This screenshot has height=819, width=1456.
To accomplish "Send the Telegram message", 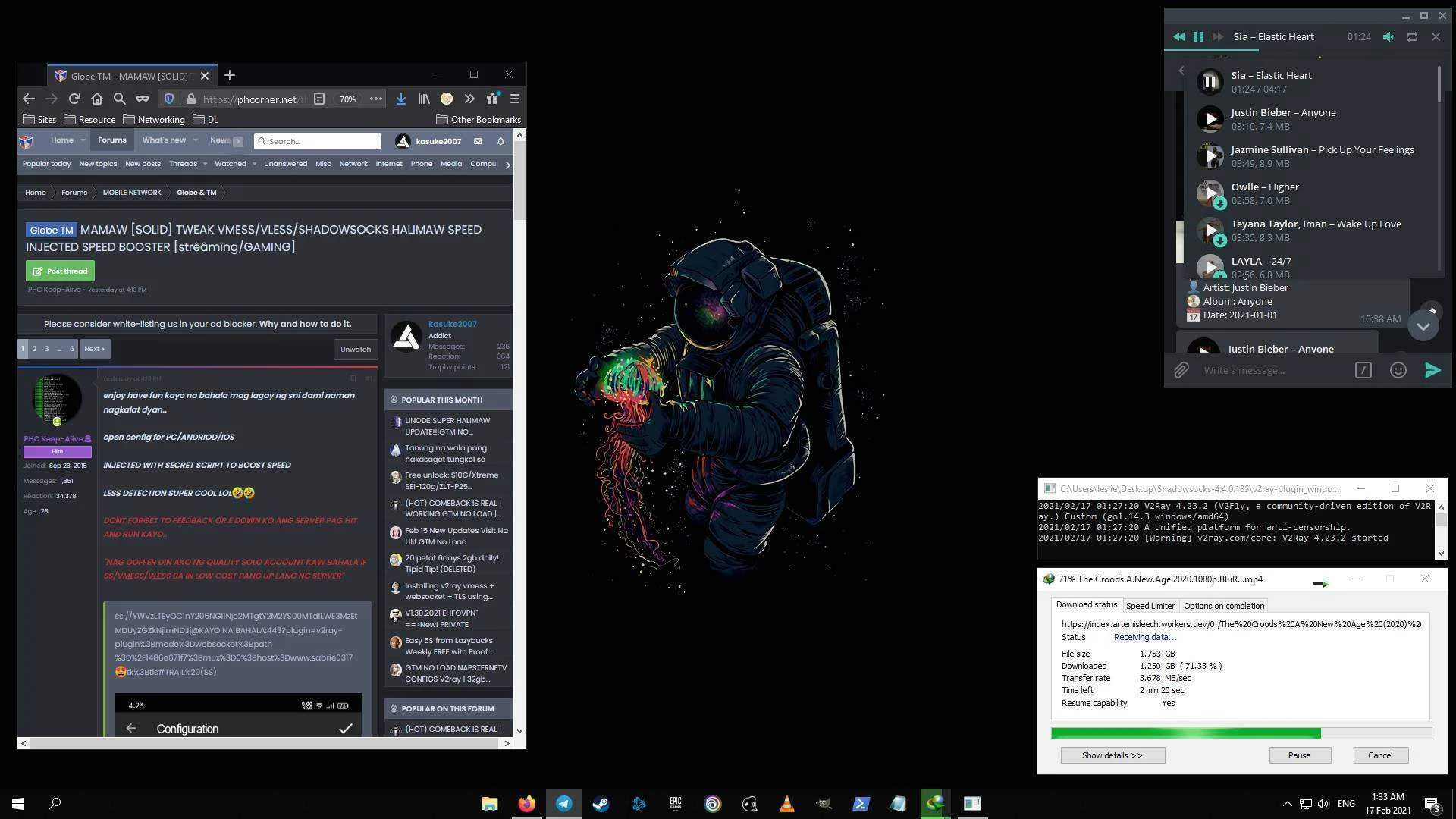I will pyautogui.click(x=1432, y=370).
